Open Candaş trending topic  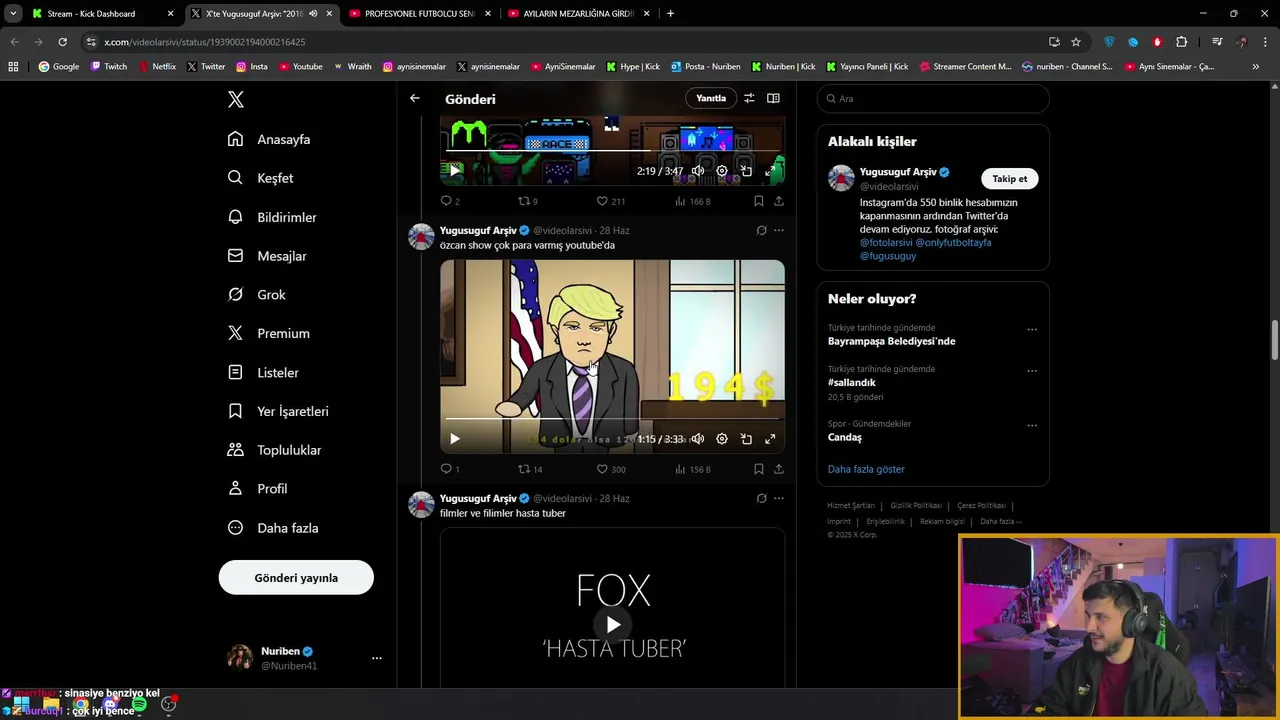coord(845,437)
